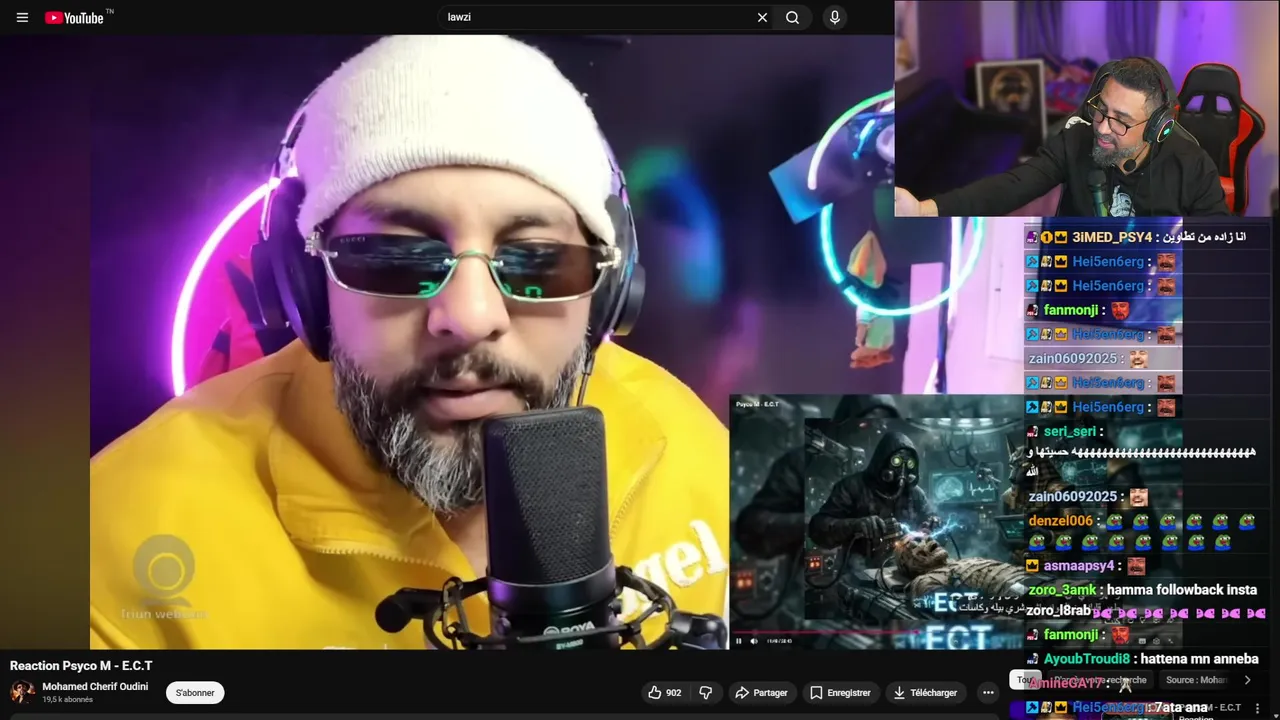
Task: Open the Mohamed Cherif Oudini channel name
Action: [x=95, y=687]
